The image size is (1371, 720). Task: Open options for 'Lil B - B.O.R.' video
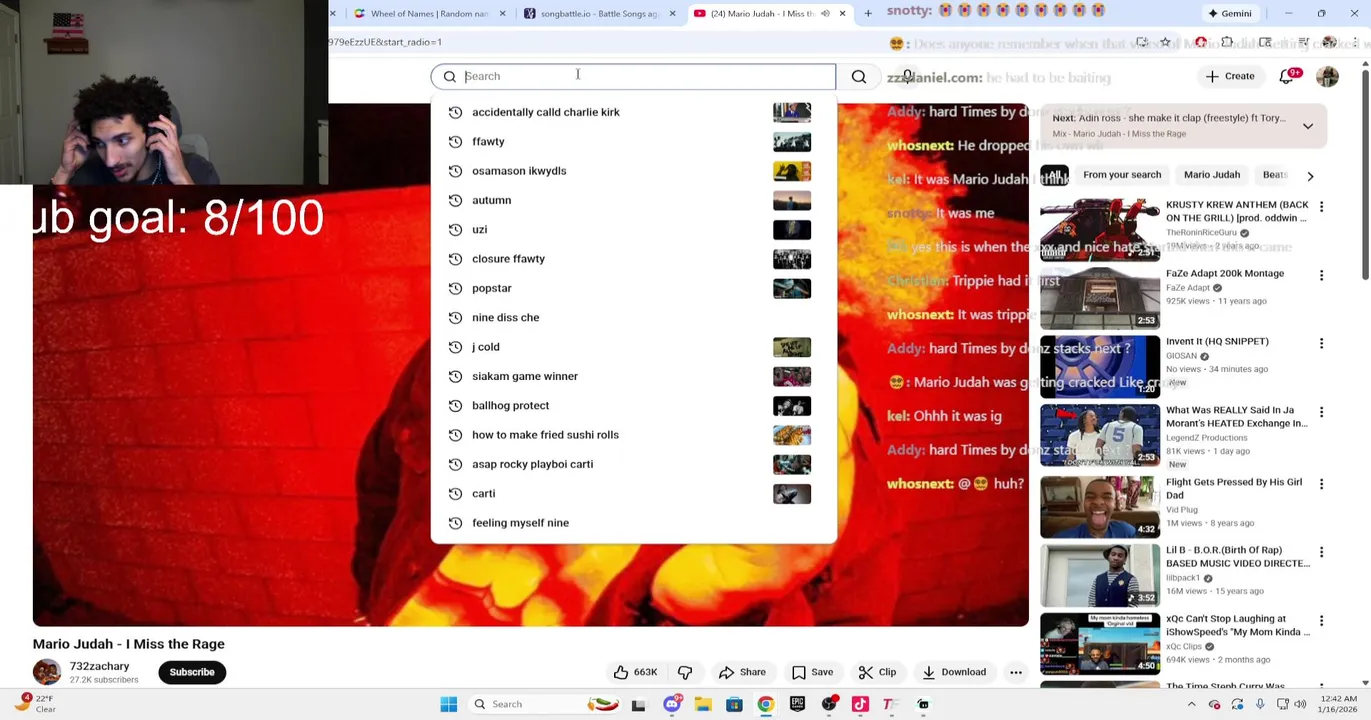click(x=1321, y=552)
